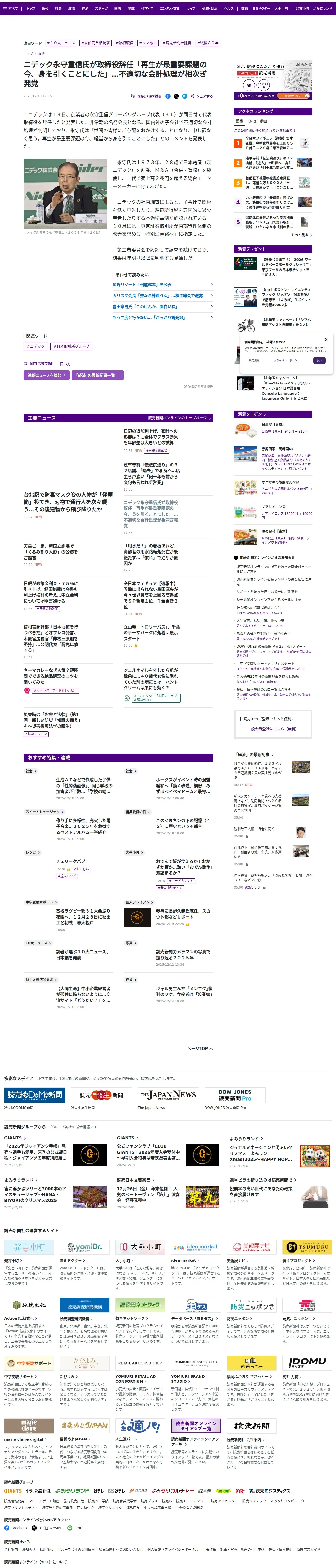
Task: Open the World Baseball Classic present thumbnail
Action: click(x=245, y=264)
